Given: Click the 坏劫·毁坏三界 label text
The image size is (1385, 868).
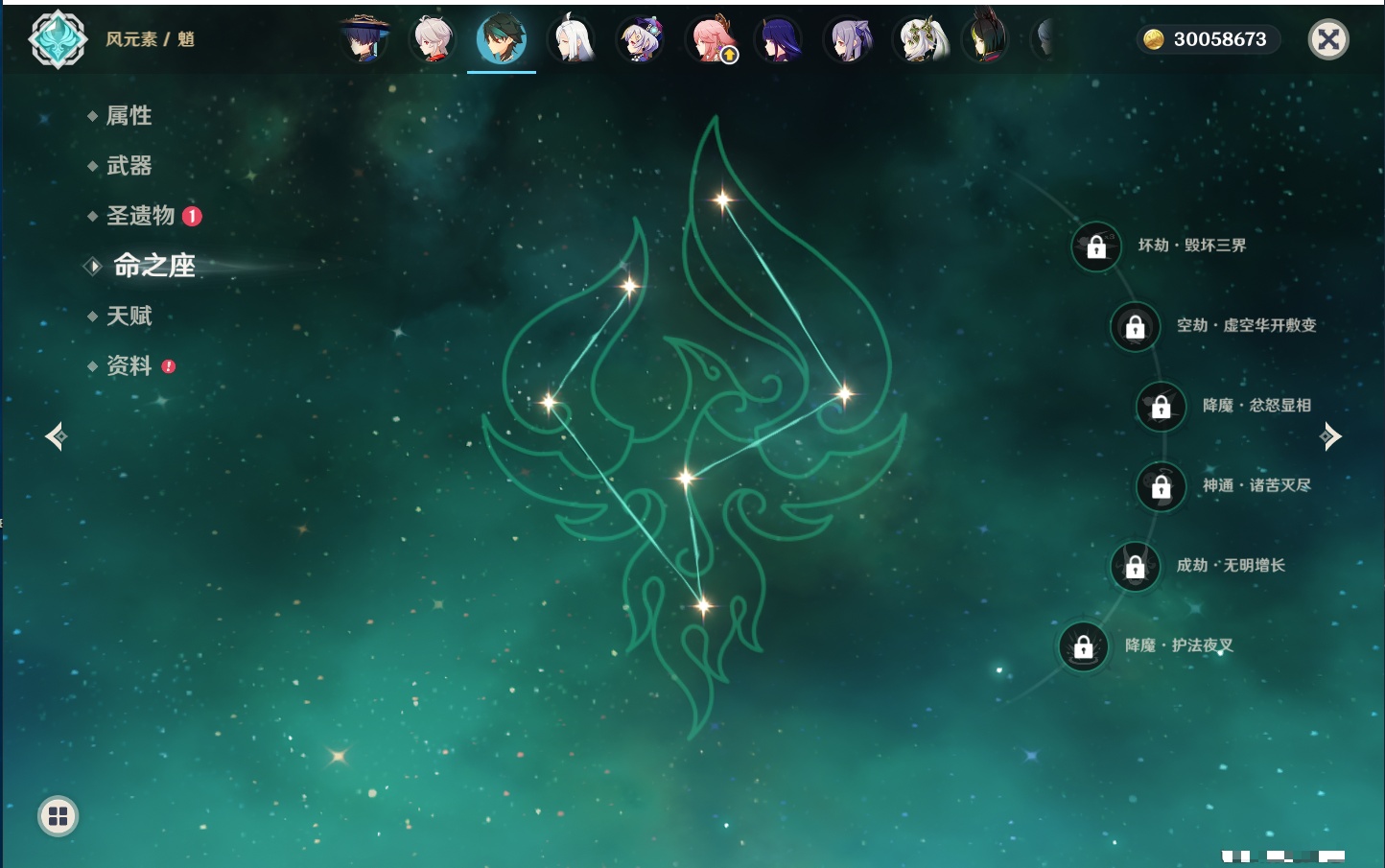Looking at the screenshot, I should click(1192, 246).
